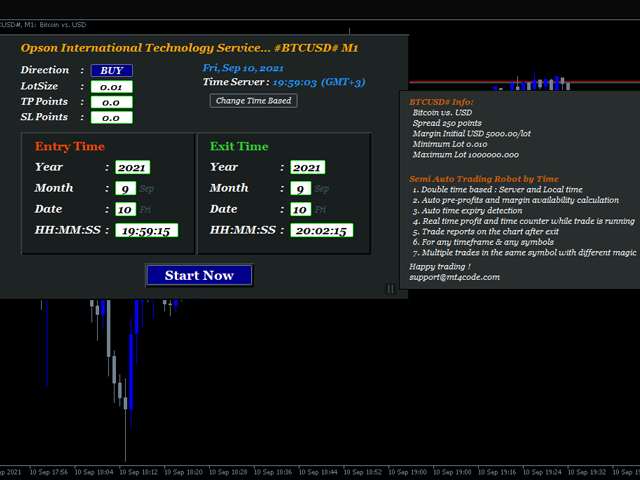Click the Exit Time heading
The image size is (640, 480).
click(x=239, y=146)
